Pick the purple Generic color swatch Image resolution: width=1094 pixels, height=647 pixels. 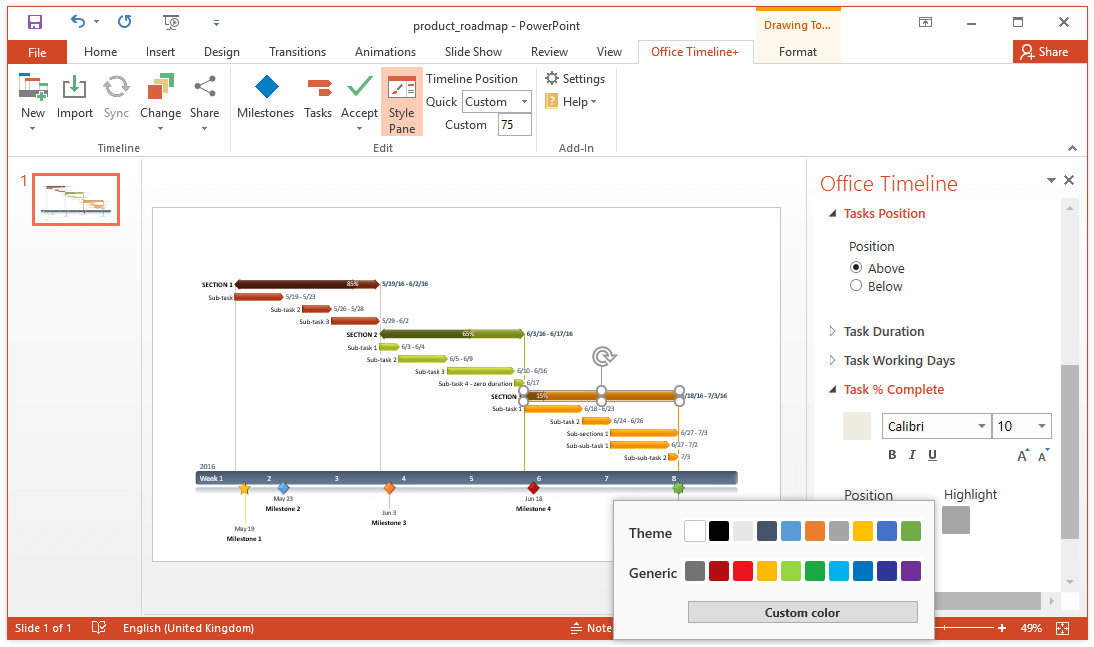(x=910, y=571)
